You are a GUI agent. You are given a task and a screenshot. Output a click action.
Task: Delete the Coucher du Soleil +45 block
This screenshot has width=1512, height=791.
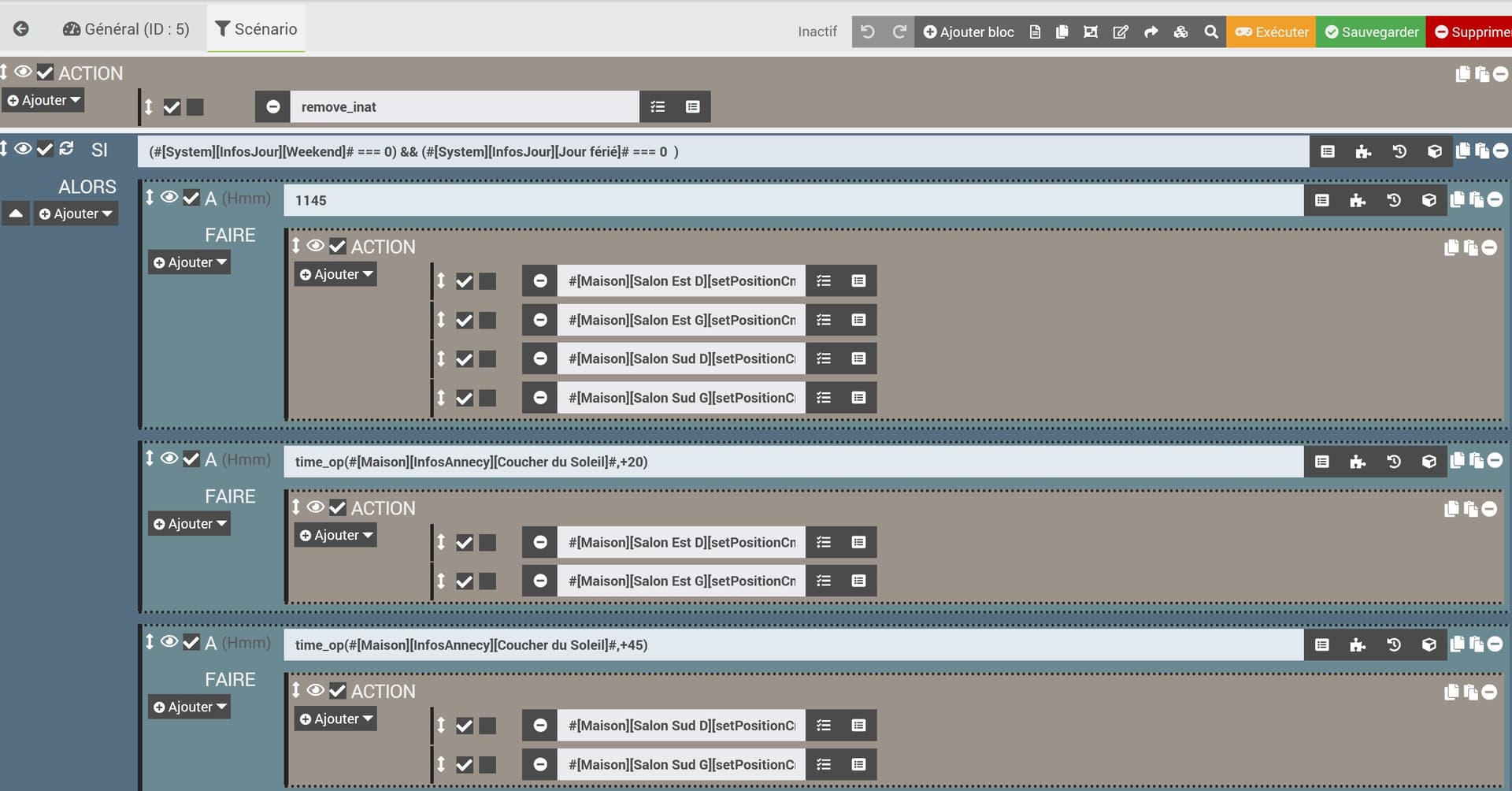click(1495, 644)
